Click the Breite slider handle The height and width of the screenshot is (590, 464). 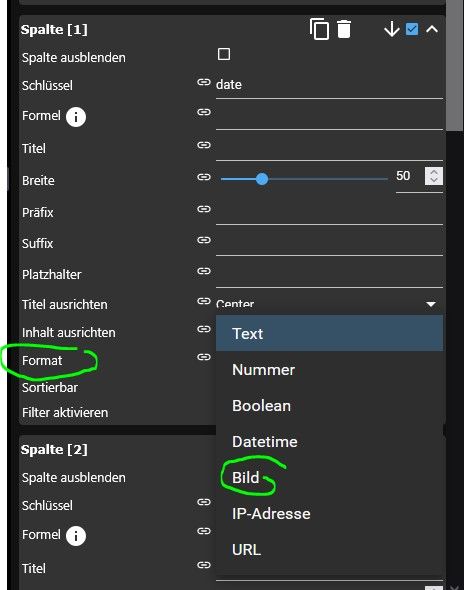pos(262,179)
